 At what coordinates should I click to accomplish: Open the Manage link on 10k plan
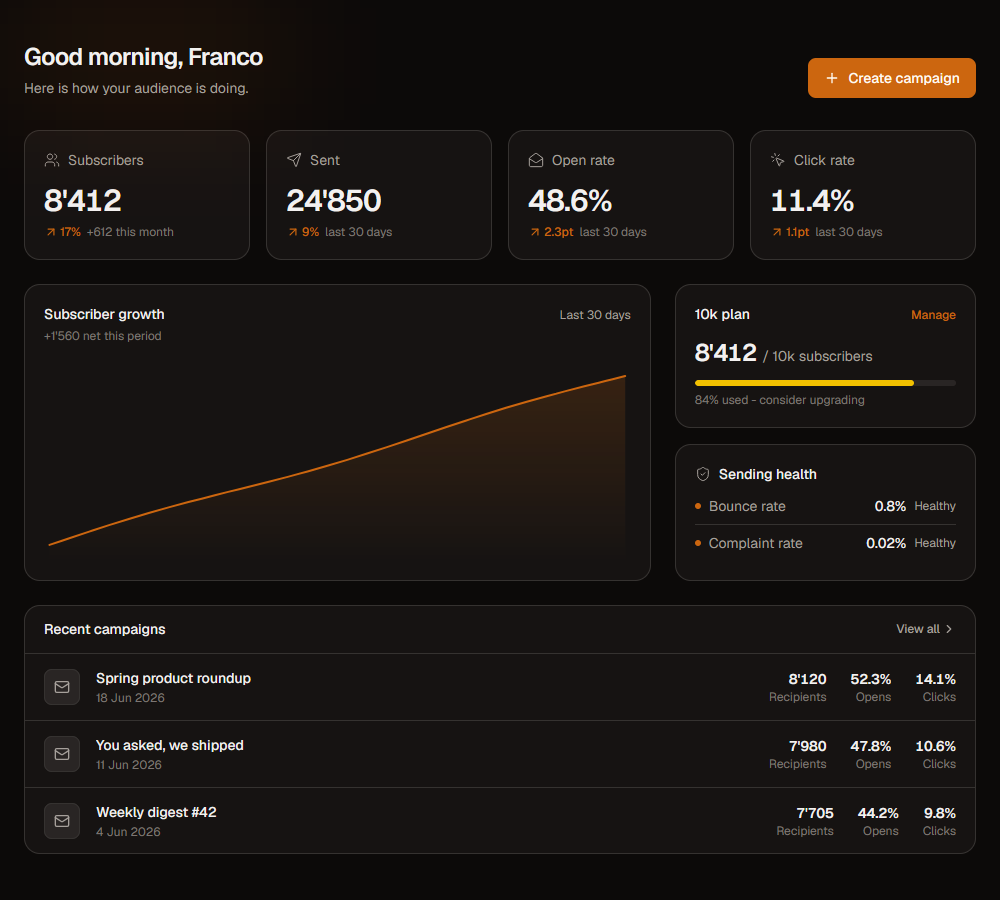(x=933, y=315)
